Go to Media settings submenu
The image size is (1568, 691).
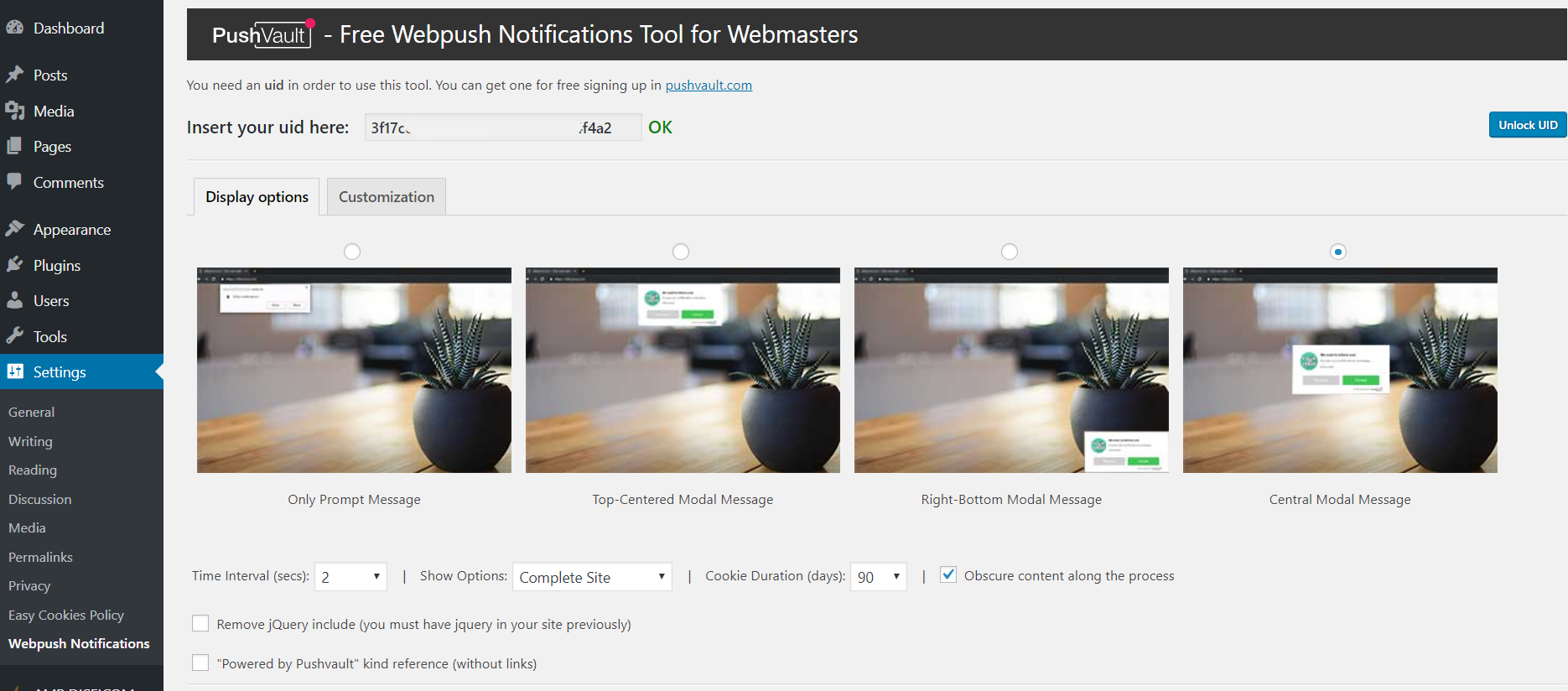pyautogui.click(x=27, y=527)
